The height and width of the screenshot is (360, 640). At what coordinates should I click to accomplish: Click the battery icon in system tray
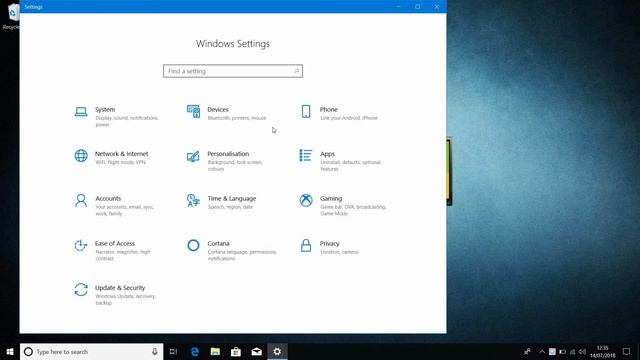coord(562,351)
